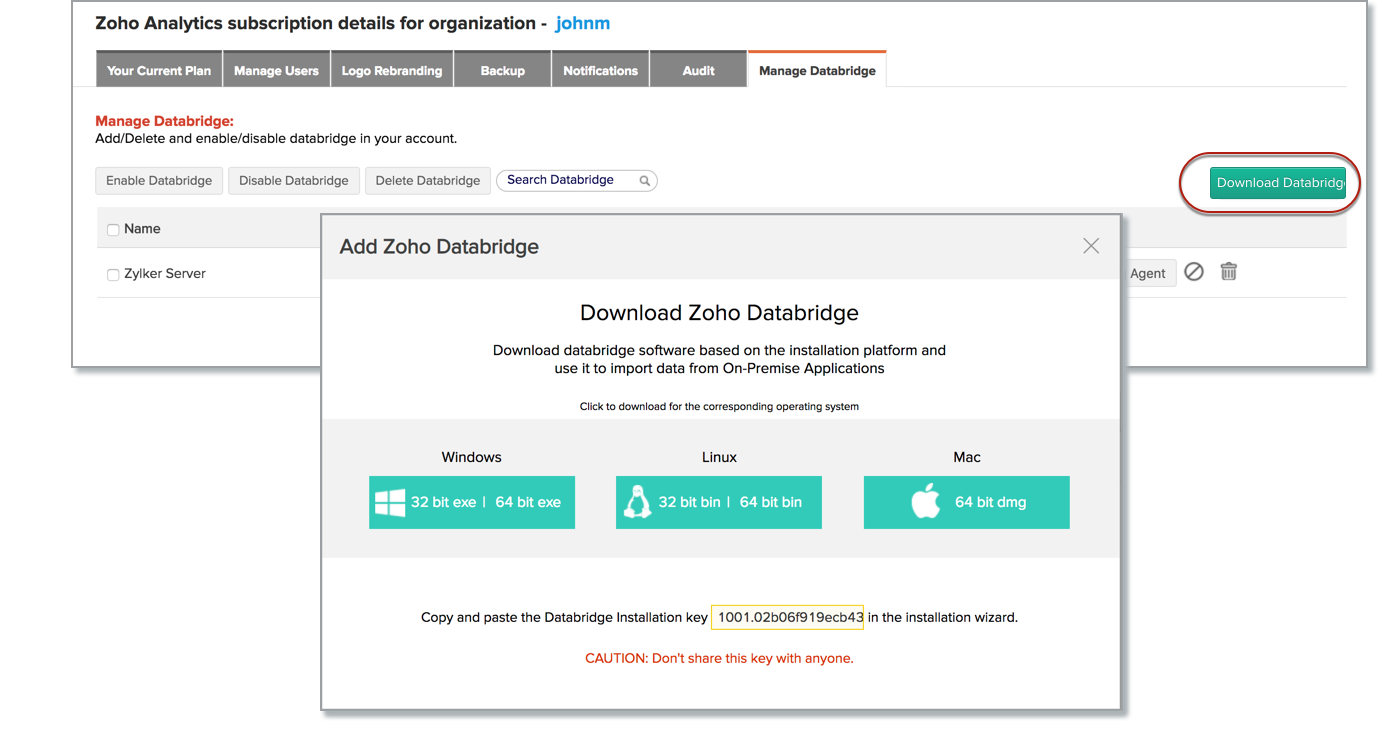
Task: Click the Windows platform label
Action: (472, 457)
